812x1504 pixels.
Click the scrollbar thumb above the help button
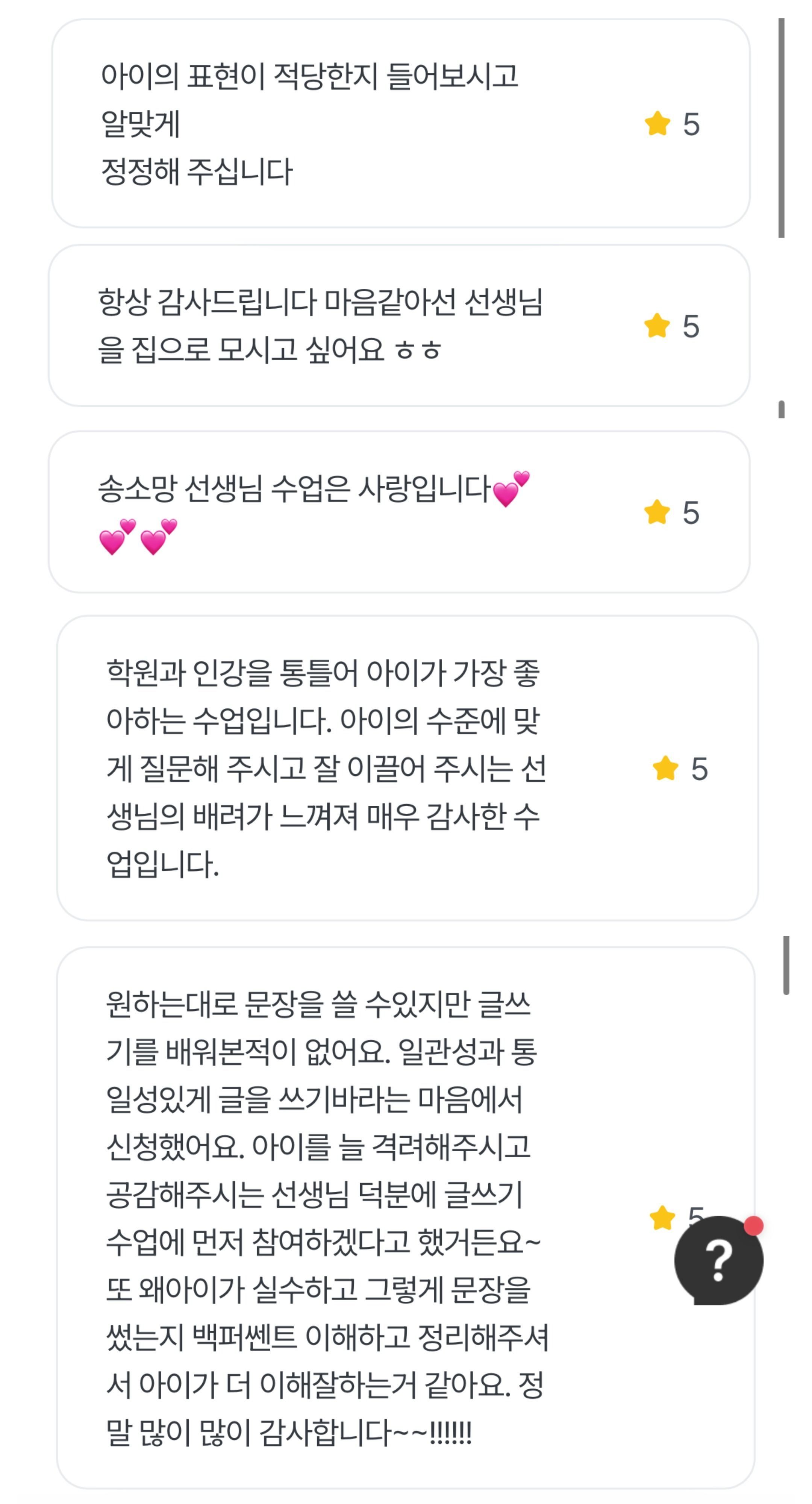[786, 965]
